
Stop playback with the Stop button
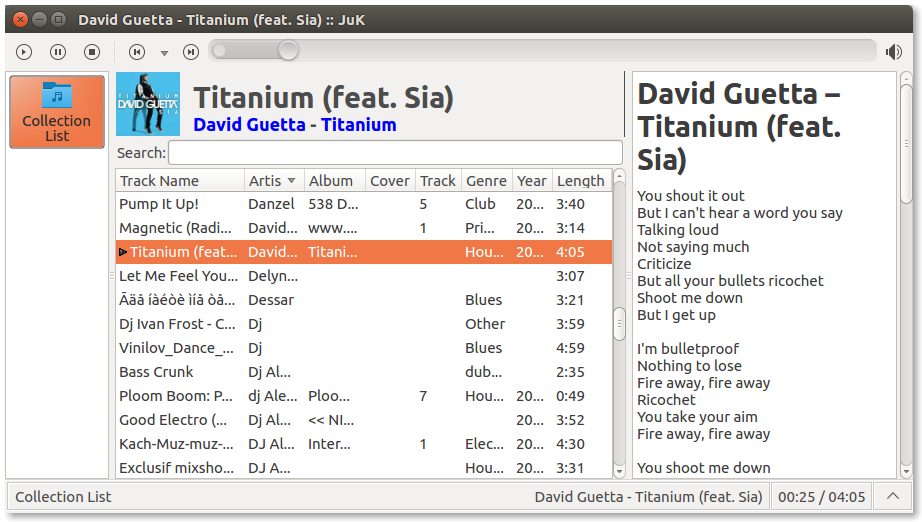[x=92, y=51]
